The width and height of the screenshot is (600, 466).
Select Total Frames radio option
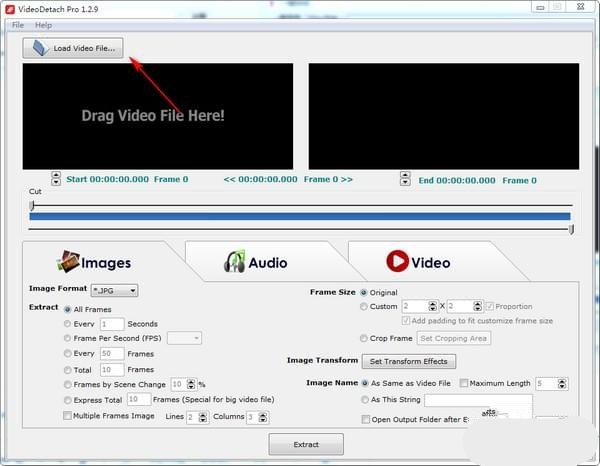[x=67, y=370]
